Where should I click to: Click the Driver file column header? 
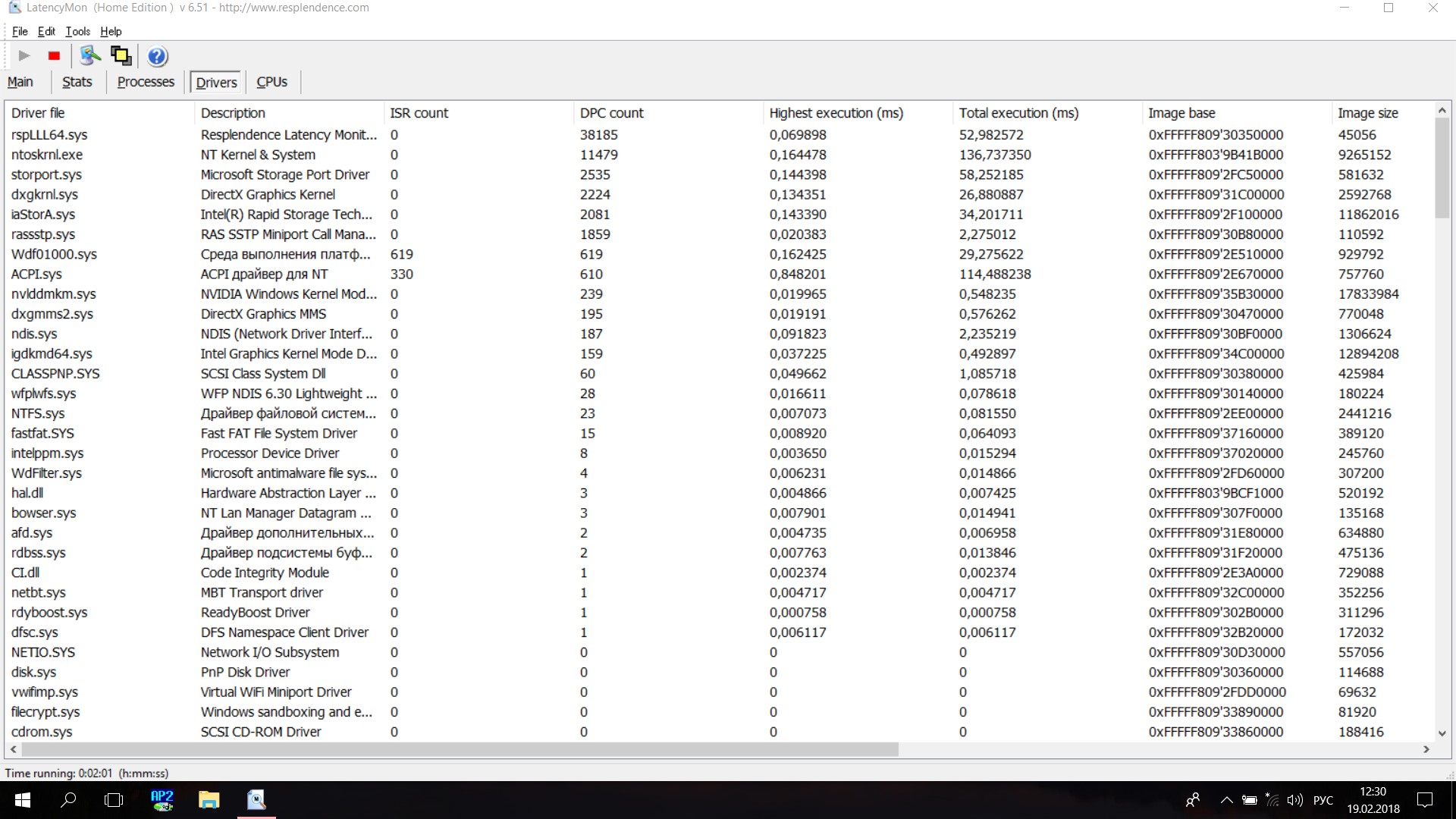pyautogui.click(x=38, y=113)
